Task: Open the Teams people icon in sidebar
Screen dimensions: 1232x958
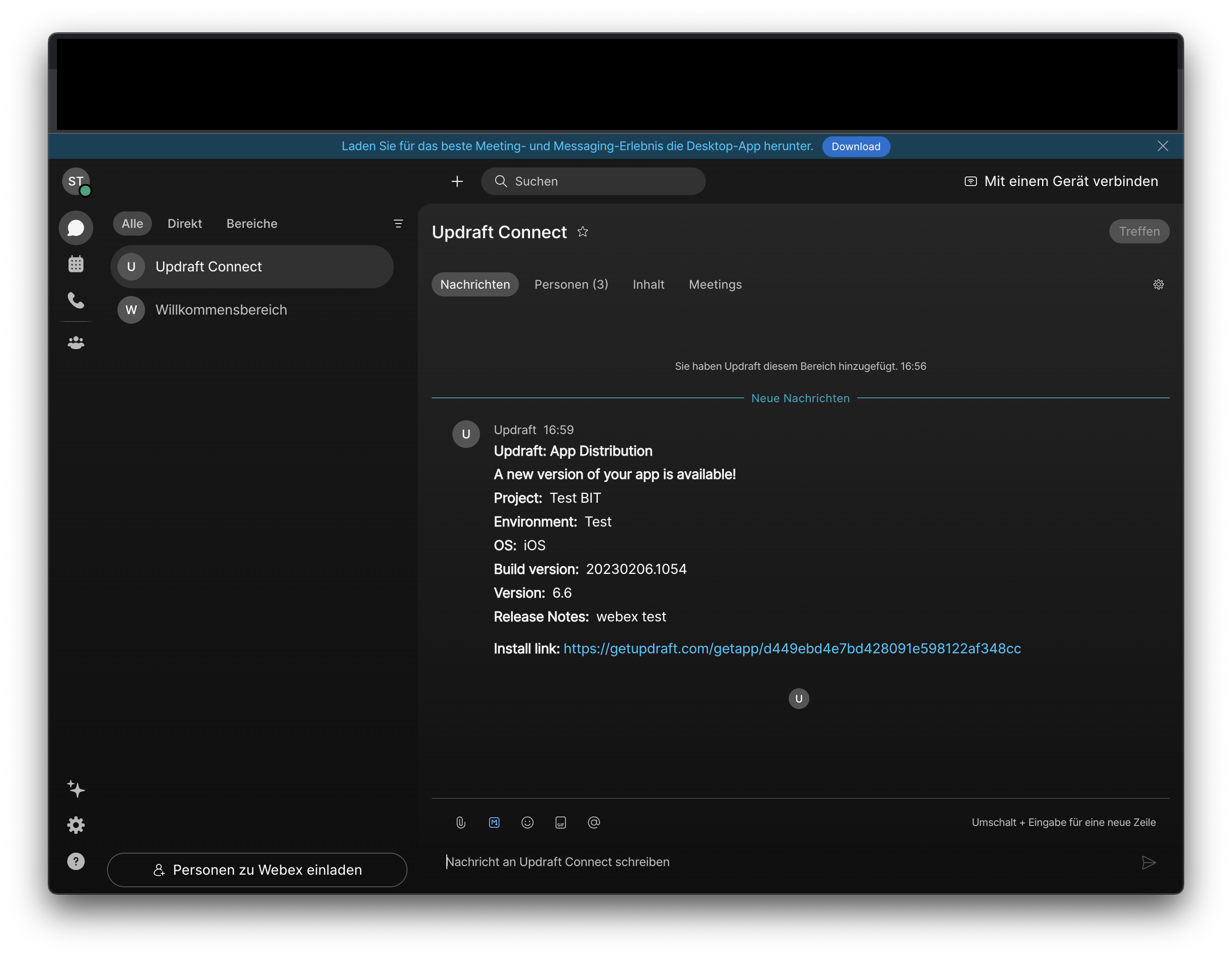Action: tap(76, 342)
